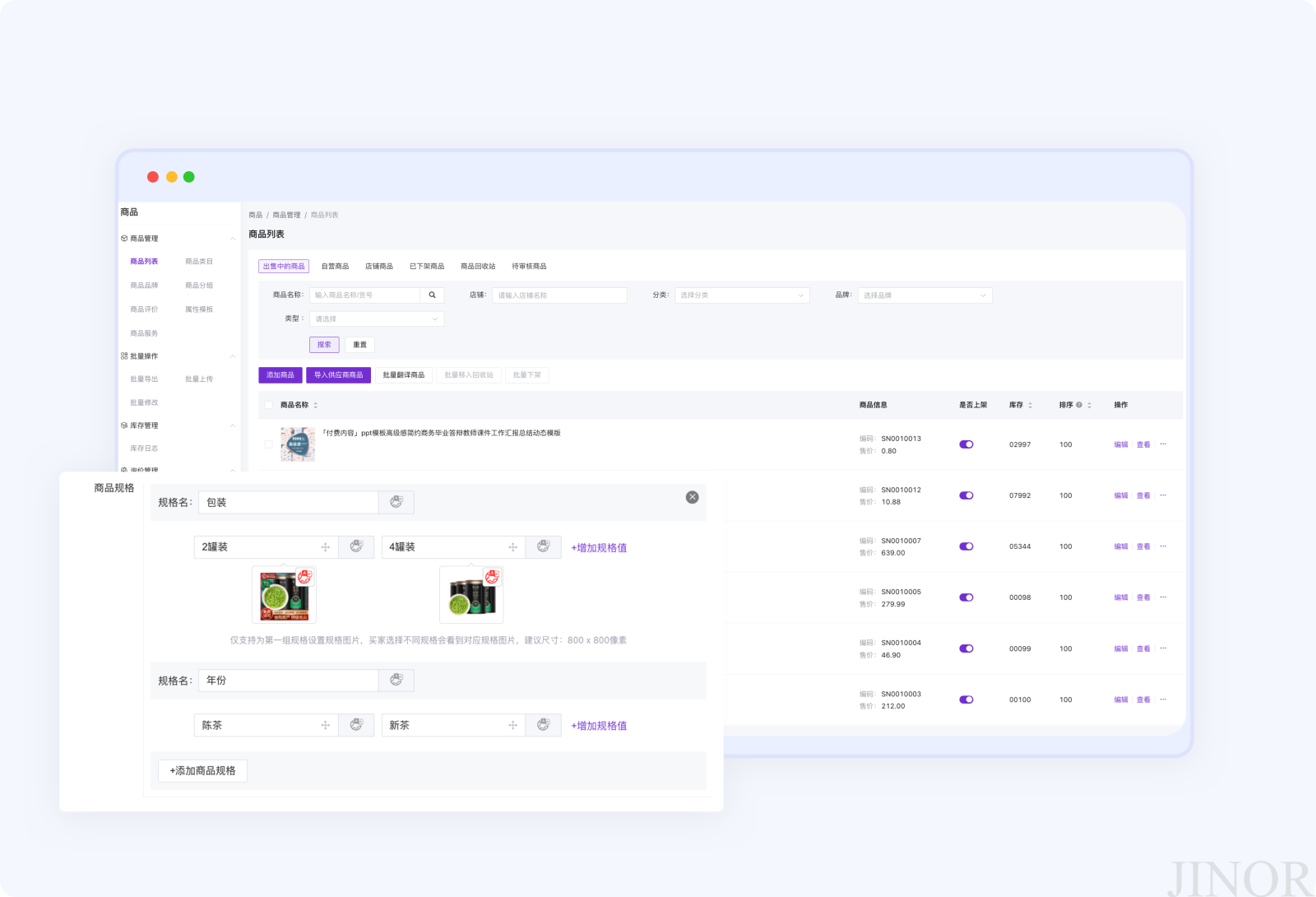Click +增加规格值 link in 包装 row

click(599, 547)
